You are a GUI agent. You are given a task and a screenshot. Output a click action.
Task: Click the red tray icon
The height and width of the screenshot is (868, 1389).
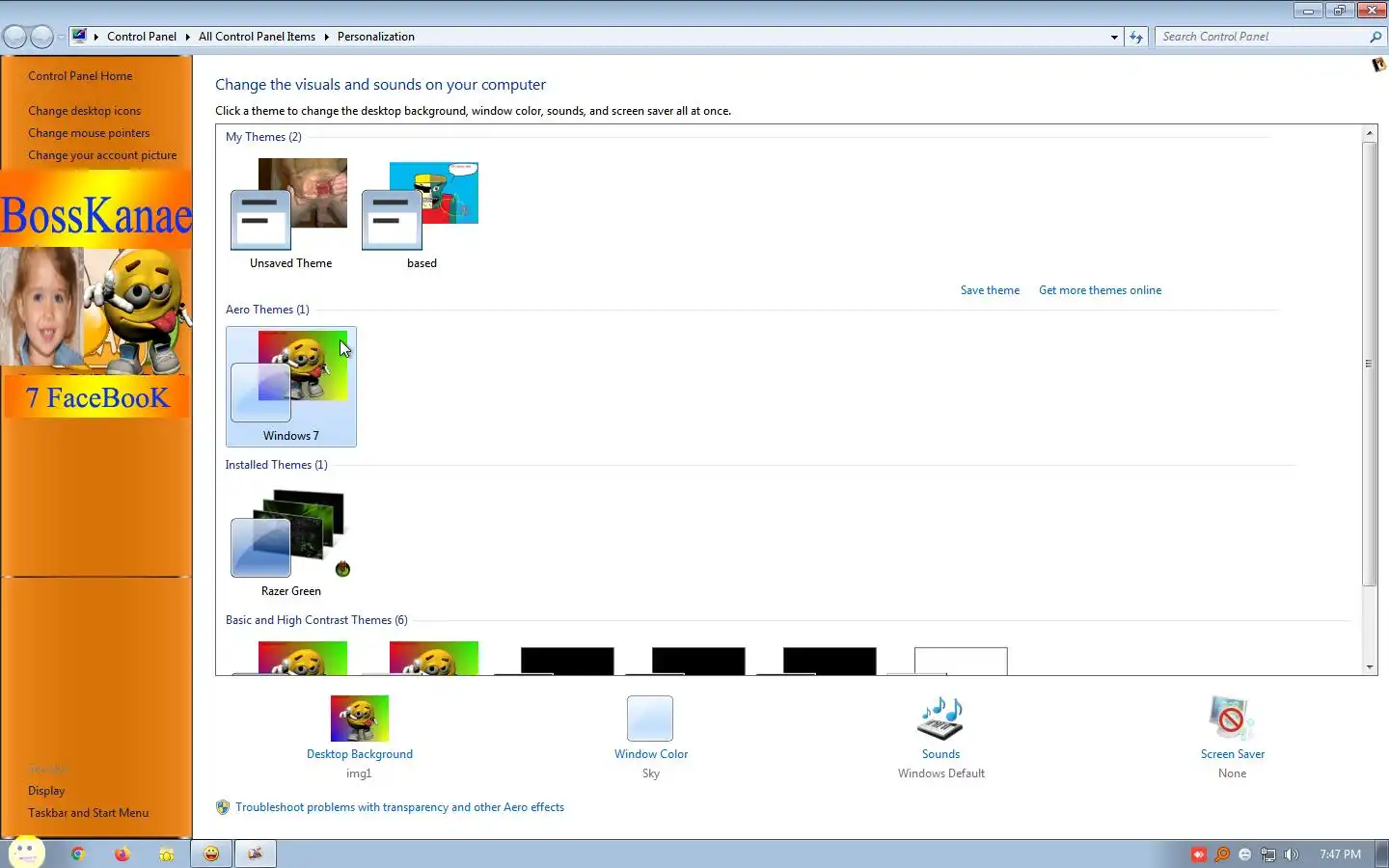1199,854
